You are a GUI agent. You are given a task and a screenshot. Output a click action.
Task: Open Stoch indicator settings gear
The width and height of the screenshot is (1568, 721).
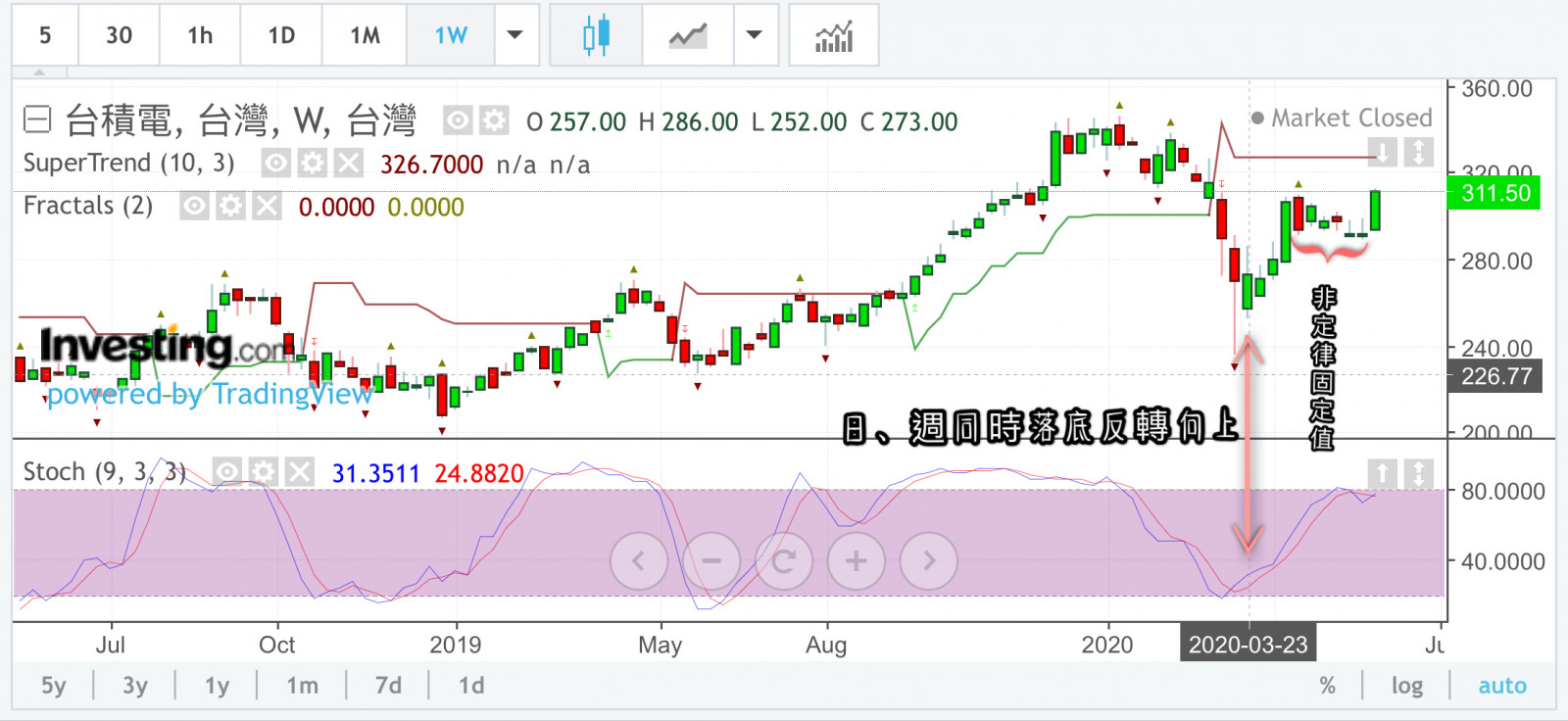(263, 472)
